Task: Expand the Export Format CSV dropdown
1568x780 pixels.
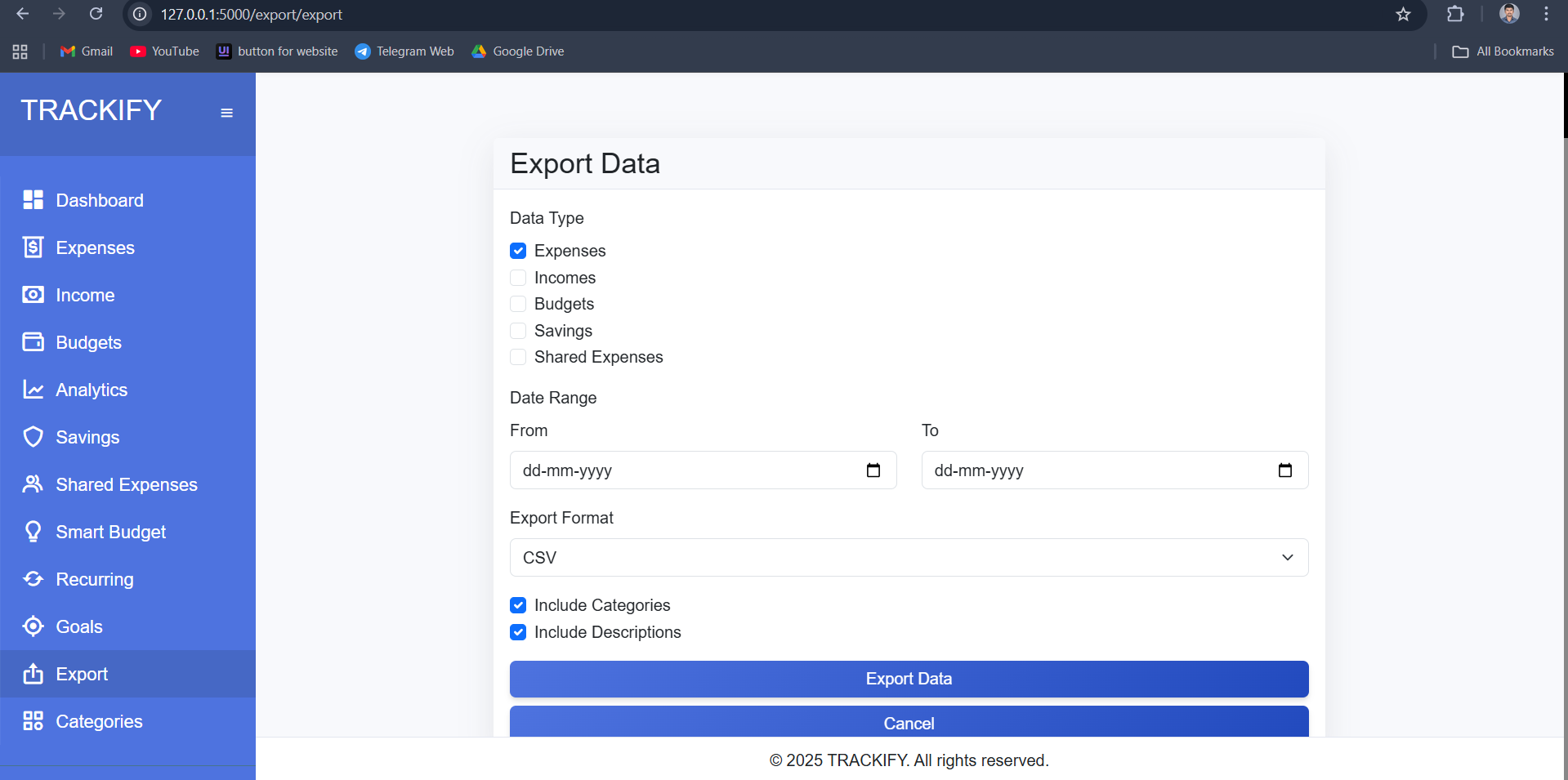Action: pyautogui.click(x=909, y=558)
